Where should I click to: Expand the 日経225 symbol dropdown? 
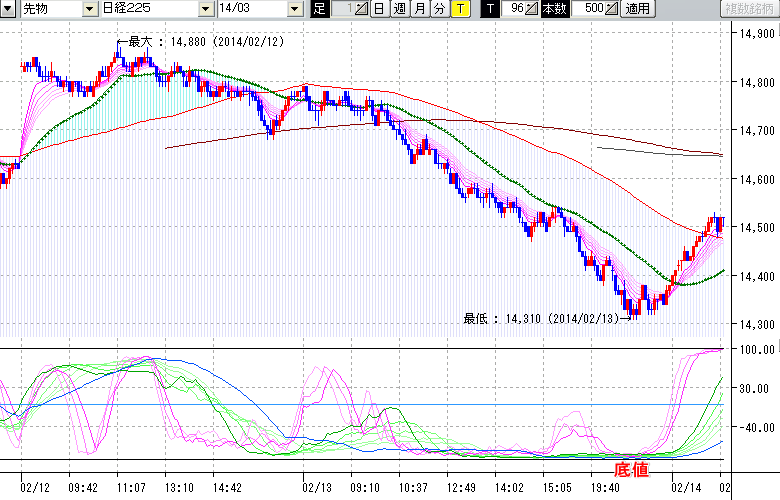[205, 9]
